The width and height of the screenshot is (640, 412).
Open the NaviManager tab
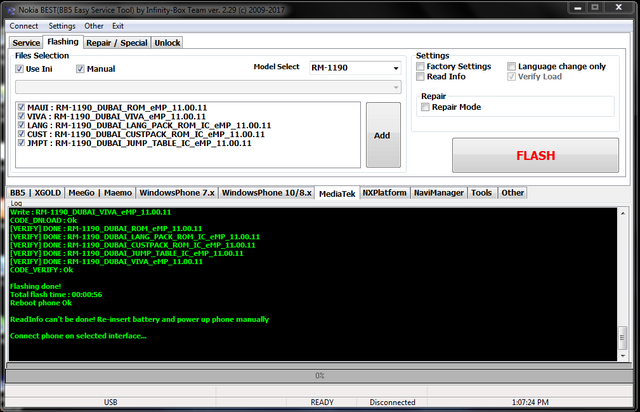click(x=439, y=193)
